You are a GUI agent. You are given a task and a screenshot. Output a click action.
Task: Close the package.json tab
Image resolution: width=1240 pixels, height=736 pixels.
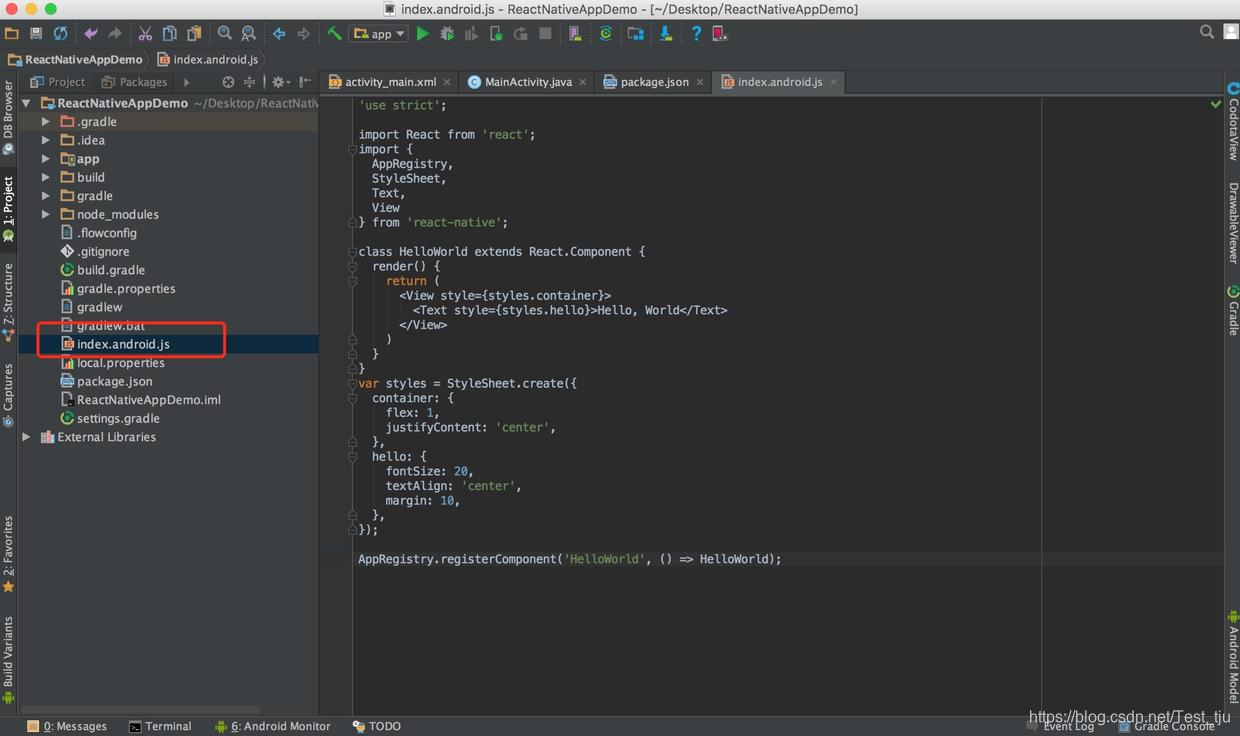coord(700,82)
